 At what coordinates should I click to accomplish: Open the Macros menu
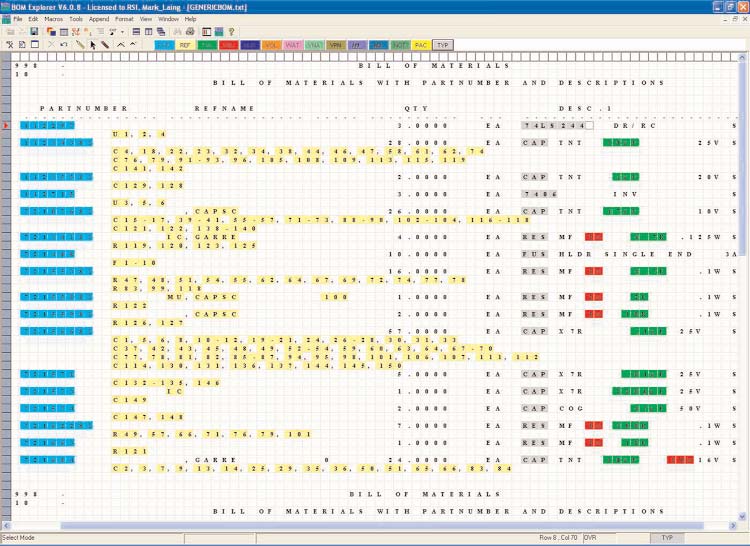coord(54,19)
